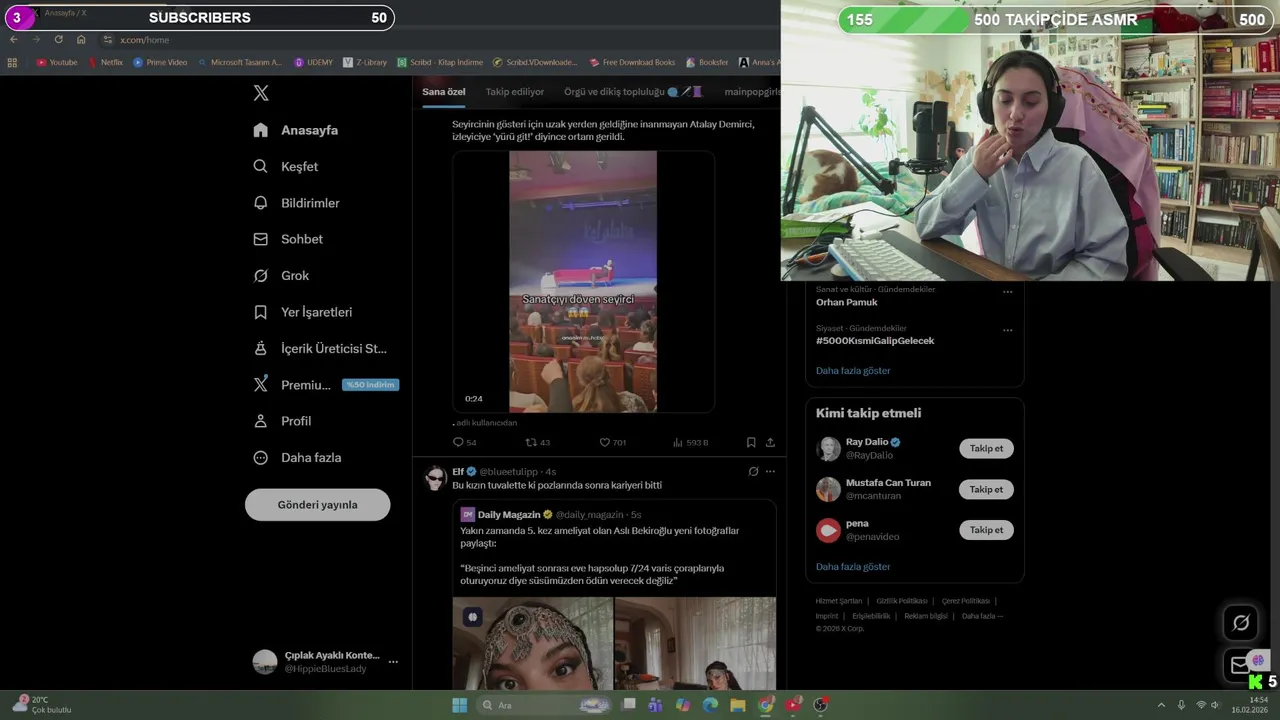Image resolution: width=1280 pixels, height=720 pixels.
Task: Open Grok from the sidebar
Action: tap(282, 275)
